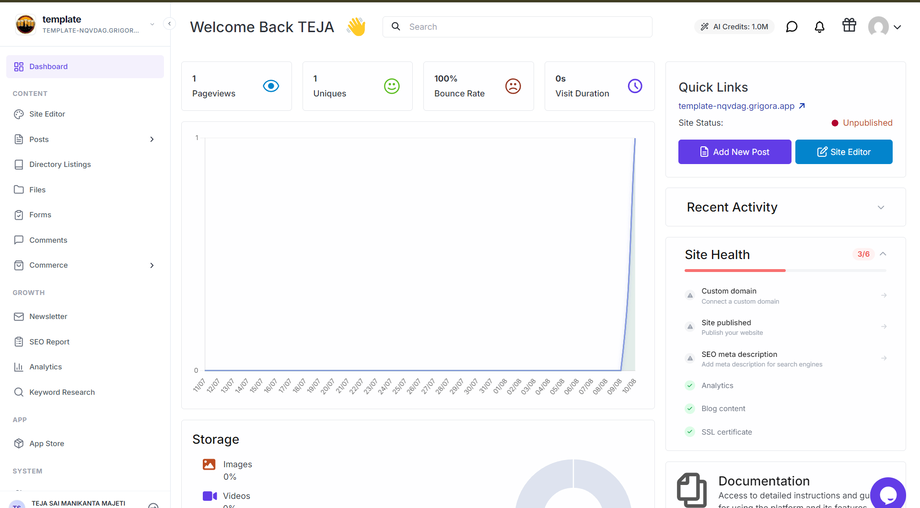This screenshot has width=920, height=508.
Task: Open Files in the sidebar
Action: click(85, 189)
